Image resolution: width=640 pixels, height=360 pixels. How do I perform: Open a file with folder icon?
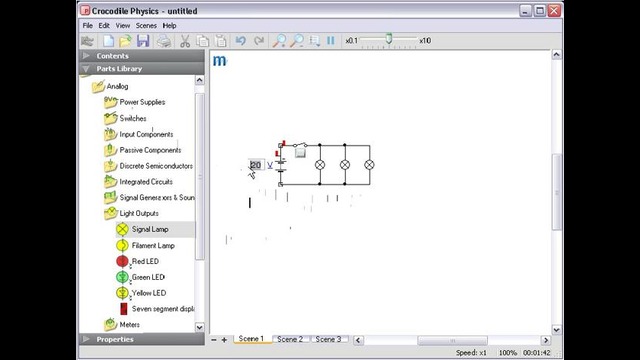pyautogui.click(x=125, y=41)
